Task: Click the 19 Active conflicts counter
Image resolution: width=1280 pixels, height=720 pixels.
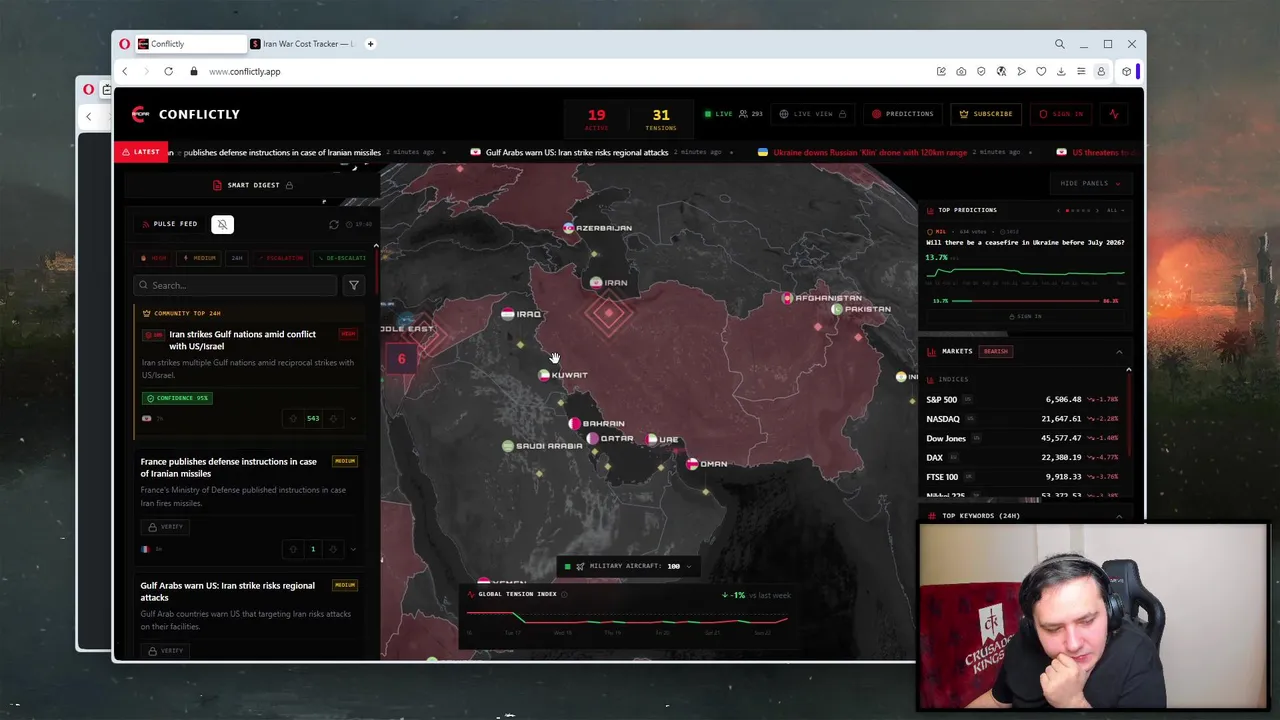Action: pos(596,119)
